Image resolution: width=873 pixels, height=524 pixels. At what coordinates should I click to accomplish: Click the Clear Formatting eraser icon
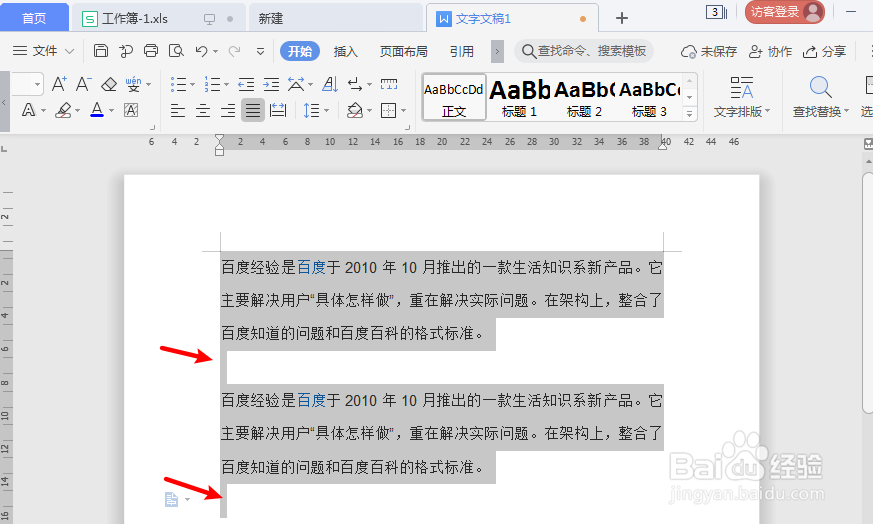[x=109, y=85]
